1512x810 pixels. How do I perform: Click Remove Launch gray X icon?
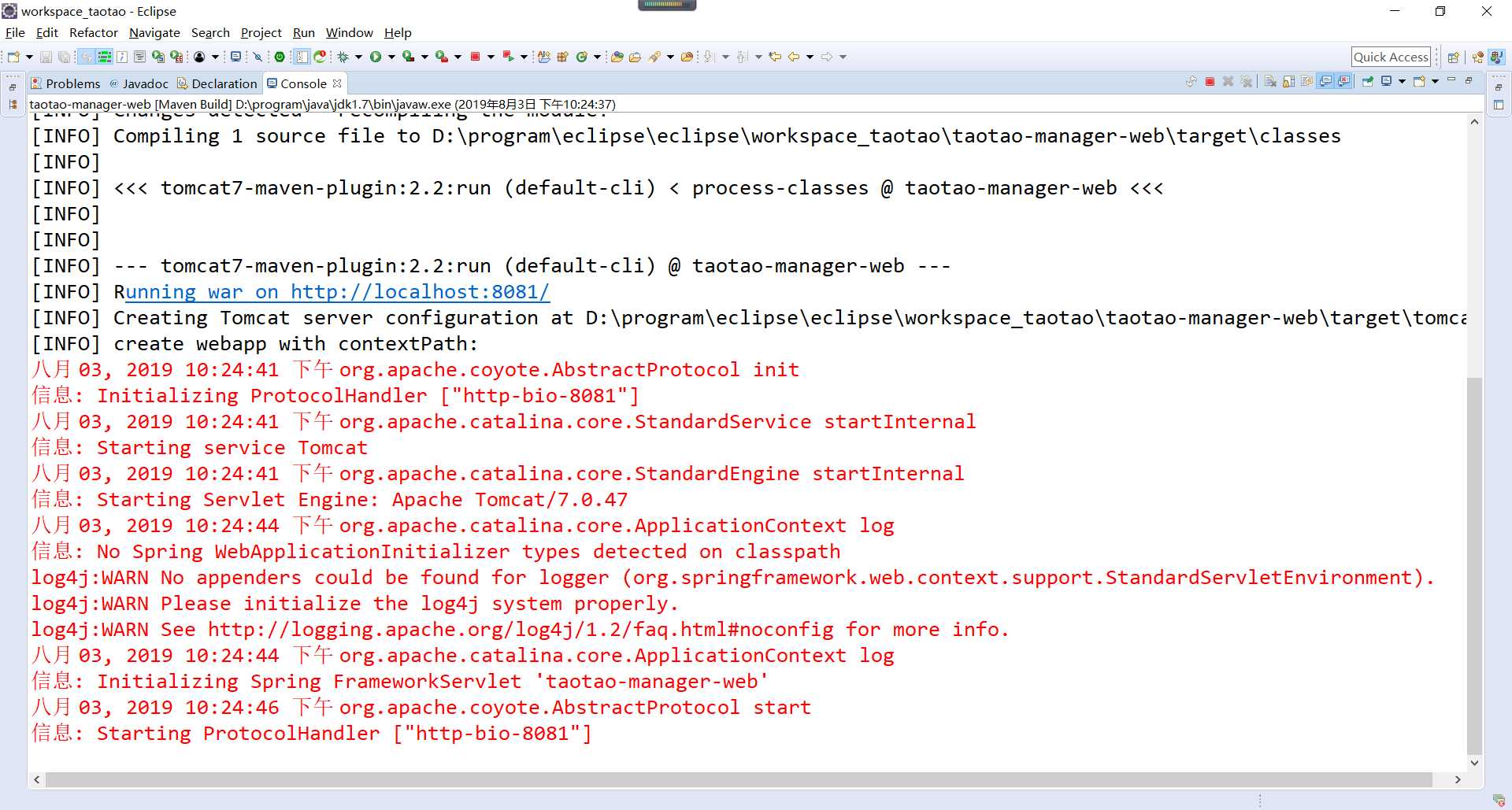click(1228, 81)
